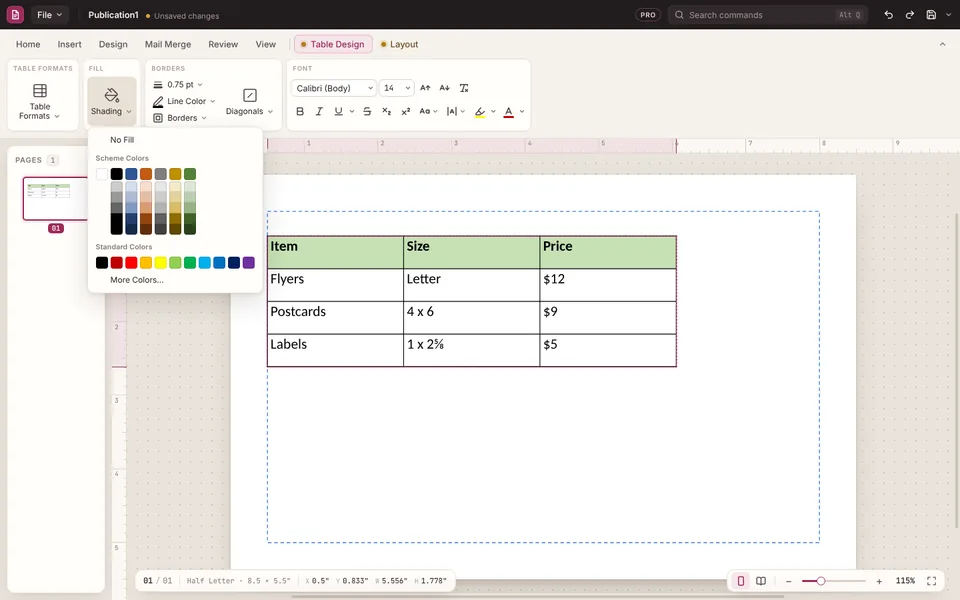960x600 pixels.
Task: Open the Insert tab
Action: click(x=69, y=44)
